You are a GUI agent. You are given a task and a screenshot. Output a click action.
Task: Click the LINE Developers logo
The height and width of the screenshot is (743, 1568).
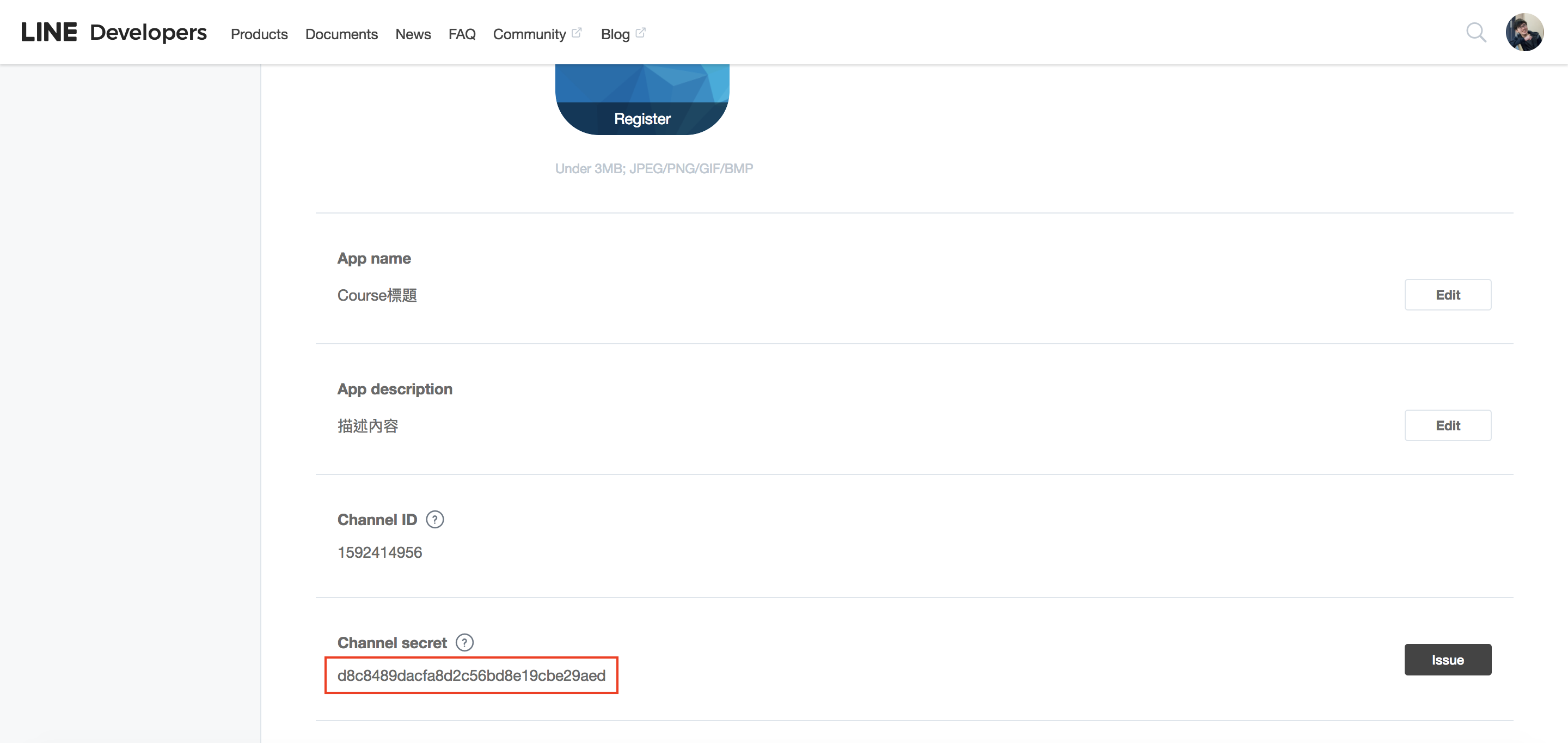pyautogui.click(x=114, y=32)
